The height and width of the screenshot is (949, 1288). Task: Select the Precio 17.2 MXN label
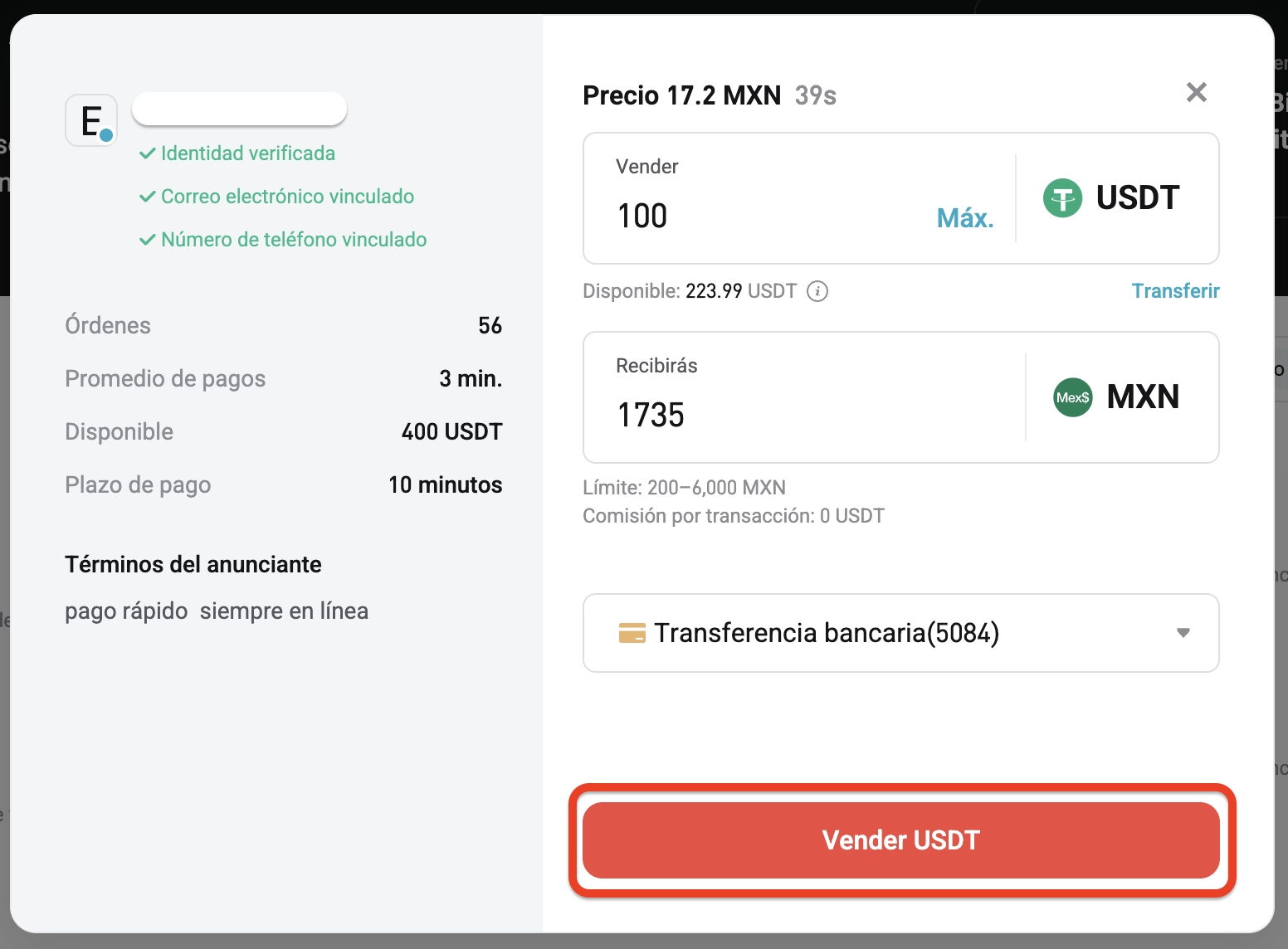point(681,95)
